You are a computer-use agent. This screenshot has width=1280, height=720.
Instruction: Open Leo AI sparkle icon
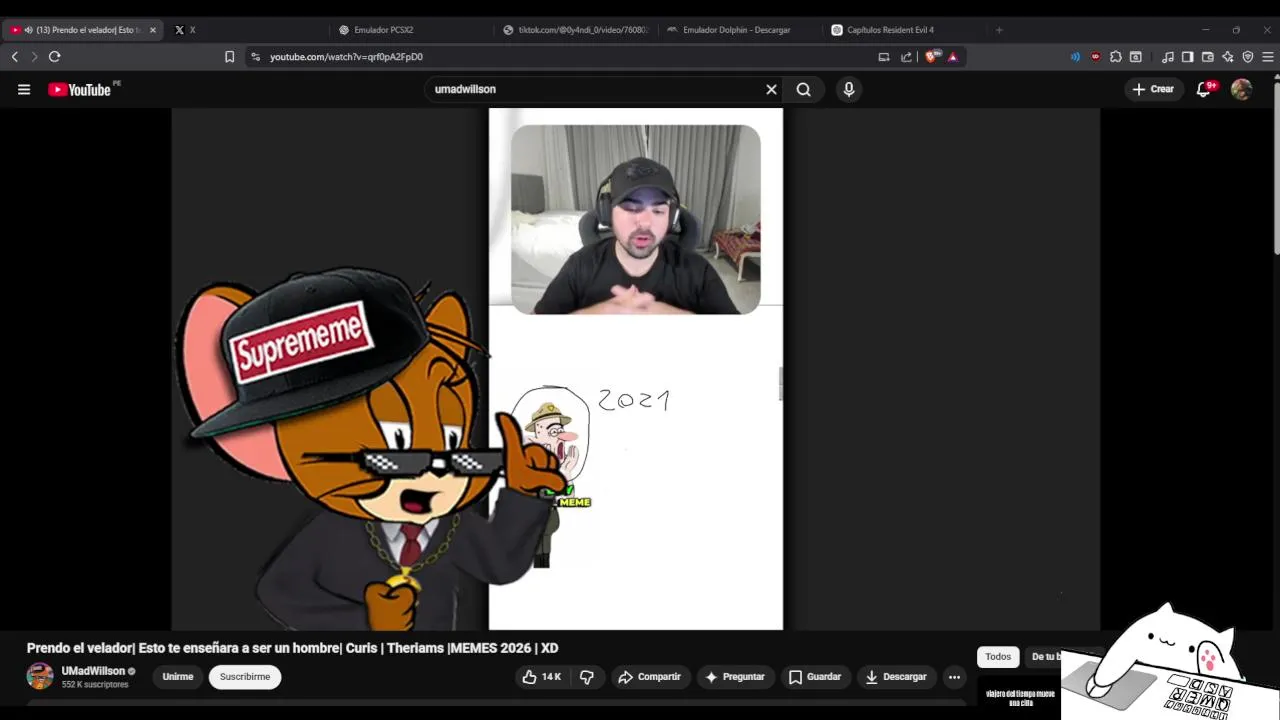[x=1228, y=57]
